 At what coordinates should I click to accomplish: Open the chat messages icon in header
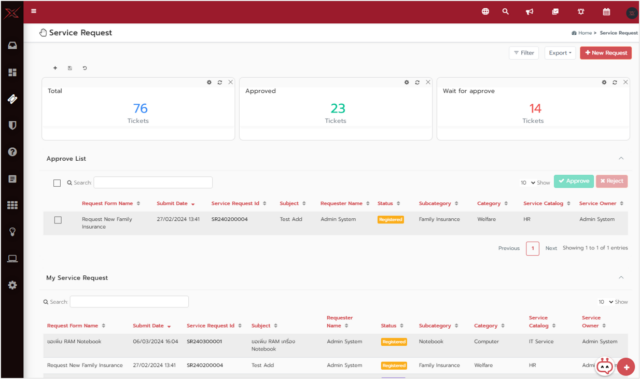click(x=555, y=11)
